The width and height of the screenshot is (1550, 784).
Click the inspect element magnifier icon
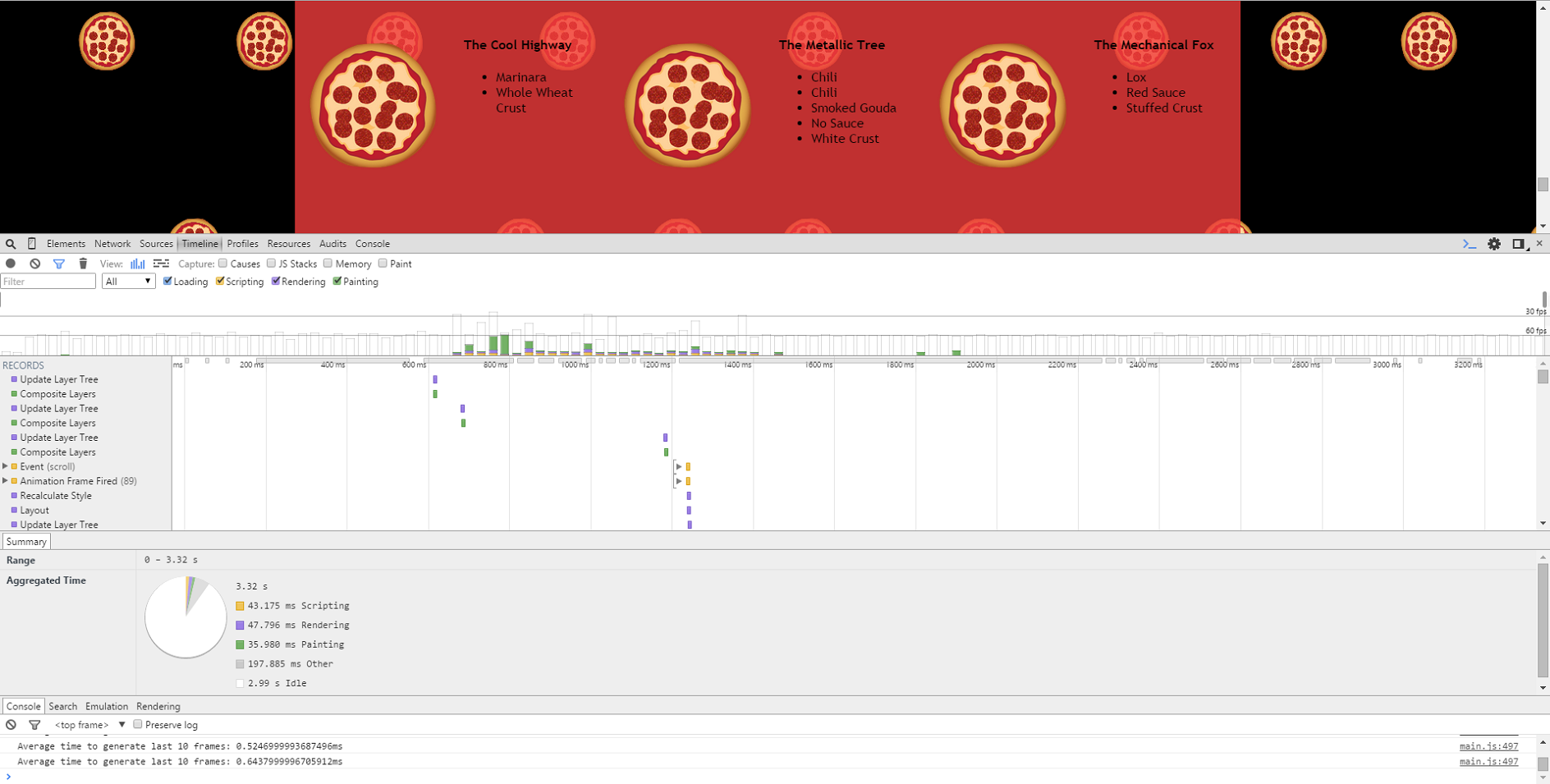click(11, 244)
